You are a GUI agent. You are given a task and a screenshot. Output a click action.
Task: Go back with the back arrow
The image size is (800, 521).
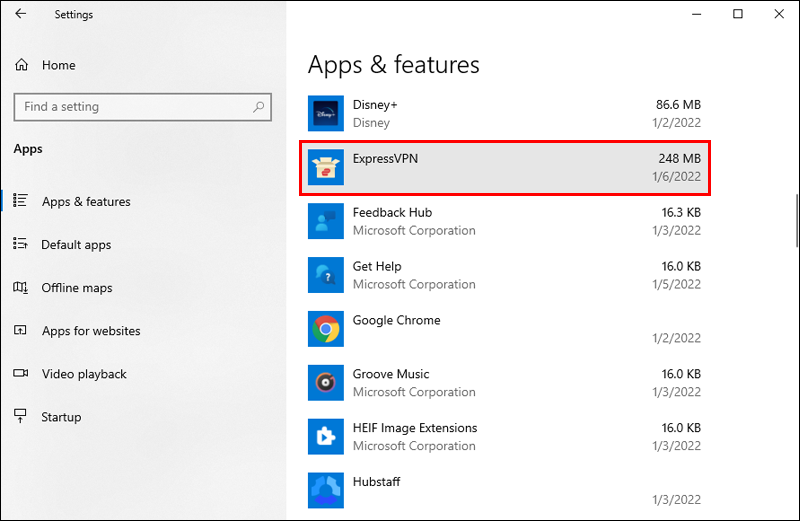point(22,15)
